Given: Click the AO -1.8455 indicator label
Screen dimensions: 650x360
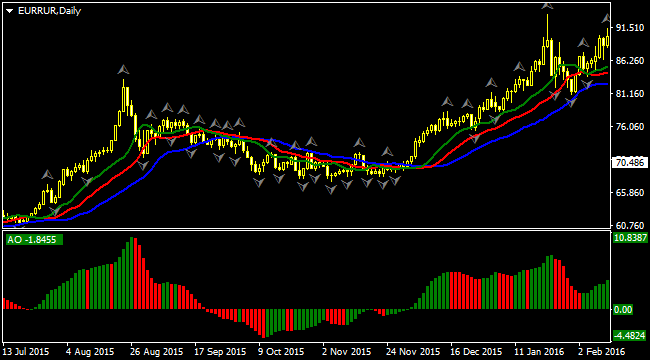Looking at the screenshot, I should [x=34, y=239].
